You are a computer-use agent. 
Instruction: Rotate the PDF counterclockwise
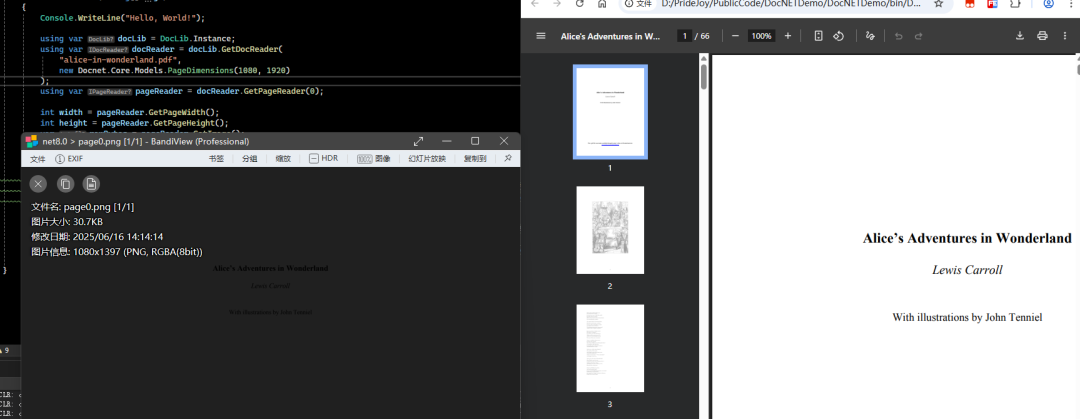coord(839,36)
